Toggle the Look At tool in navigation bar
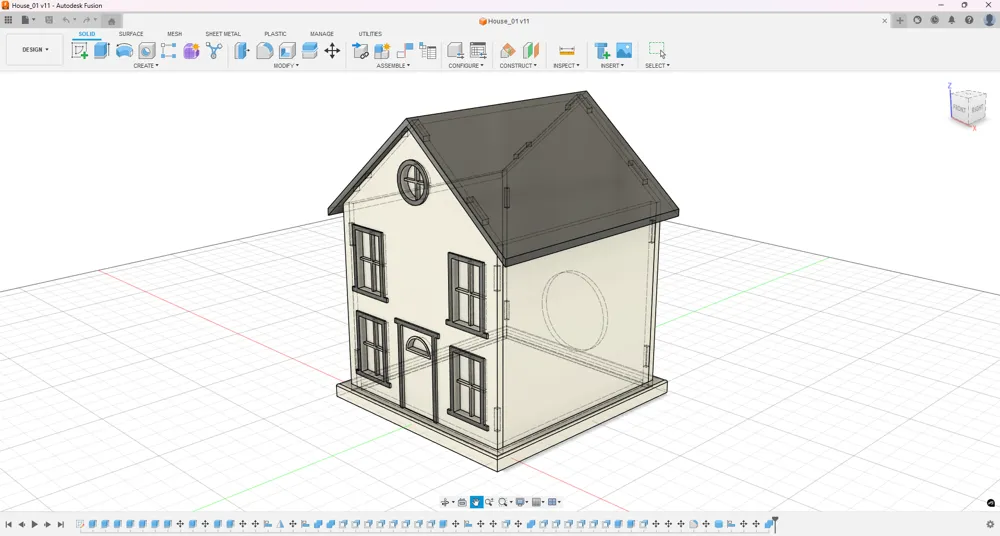 click(462, 502)
